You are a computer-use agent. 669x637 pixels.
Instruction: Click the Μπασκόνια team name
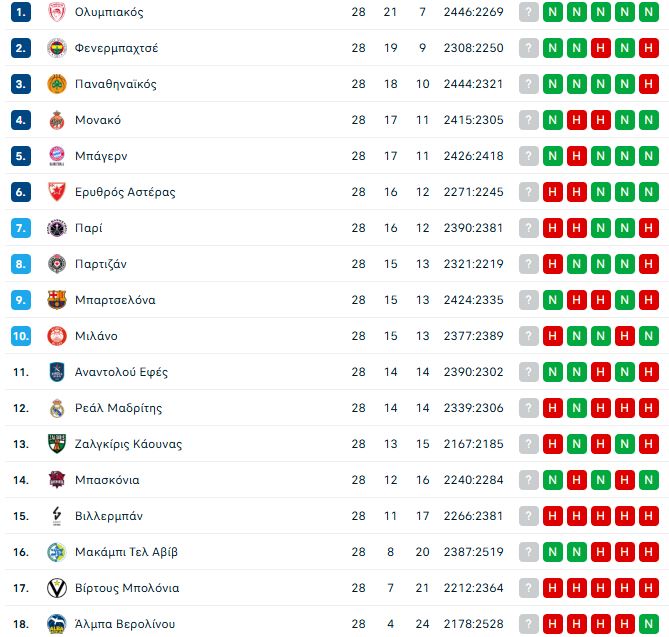[x=107, y=480]
